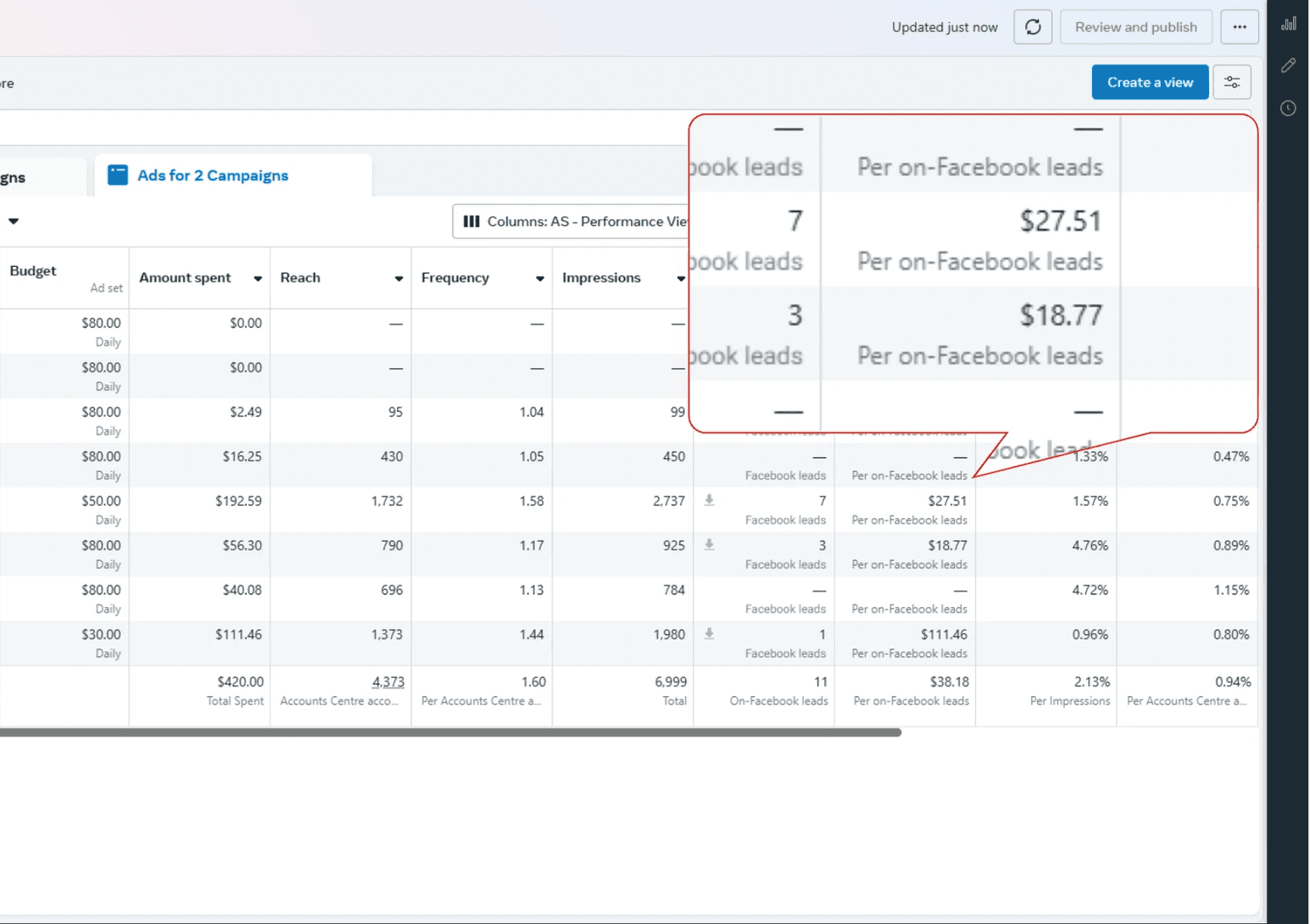Open Reach column dropdown arrow
1310x924 pixels.
(399, 278)
